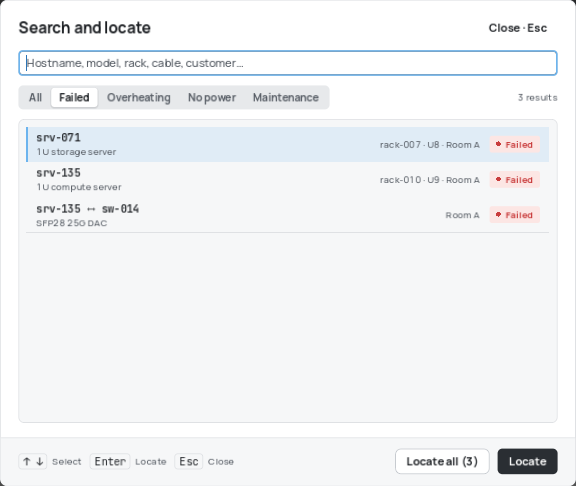Select the srv-135 compute server result
576x486 pixels.
point(288,180)
